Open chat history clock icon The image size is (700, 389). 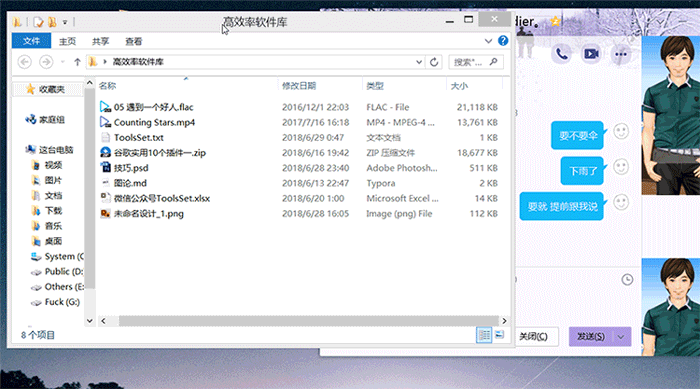[x=627, y=280]
